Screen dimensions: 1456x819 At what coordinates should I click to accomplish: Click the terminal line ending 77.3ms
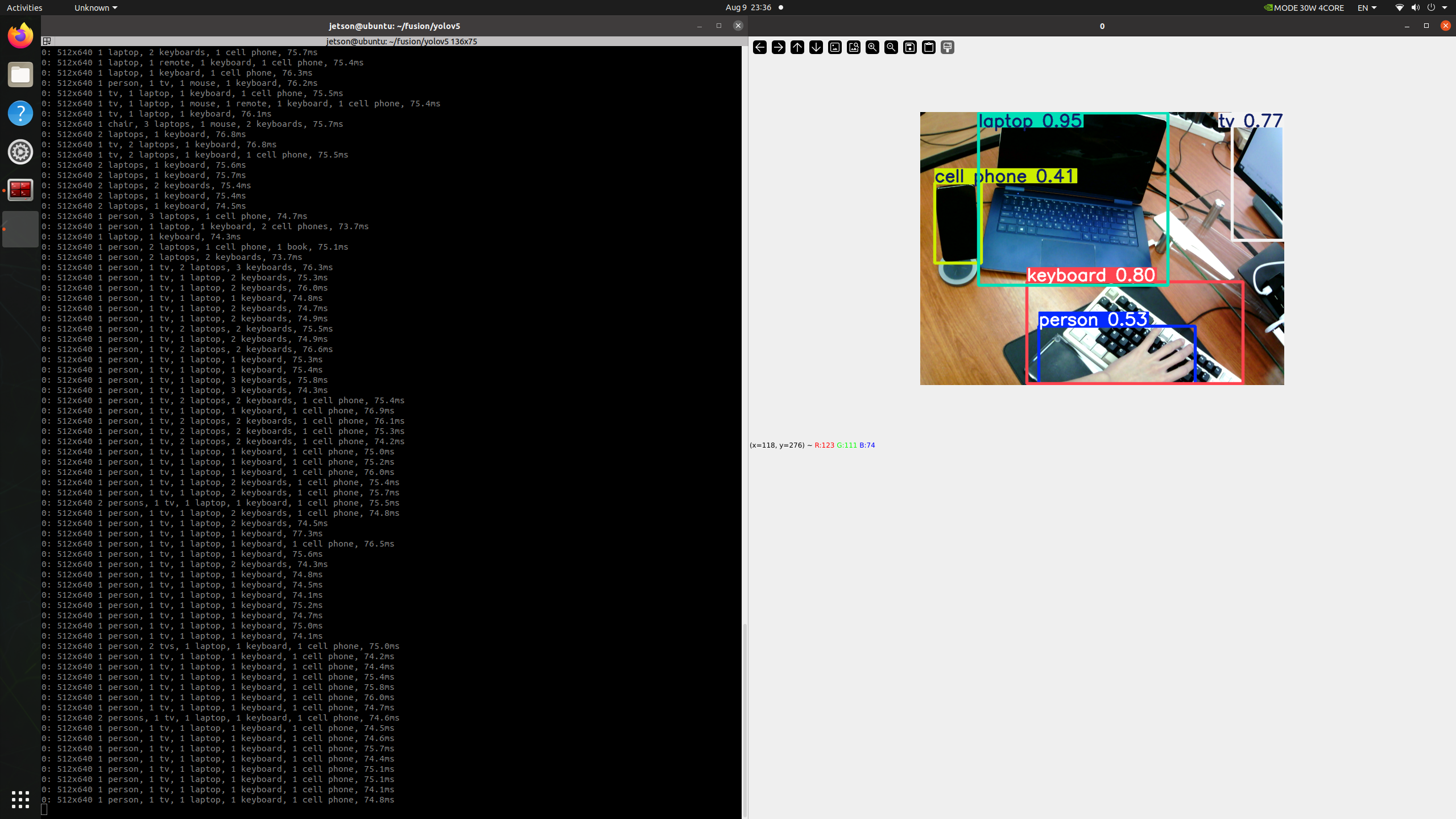pyautogui.click(x=182, y=533)
